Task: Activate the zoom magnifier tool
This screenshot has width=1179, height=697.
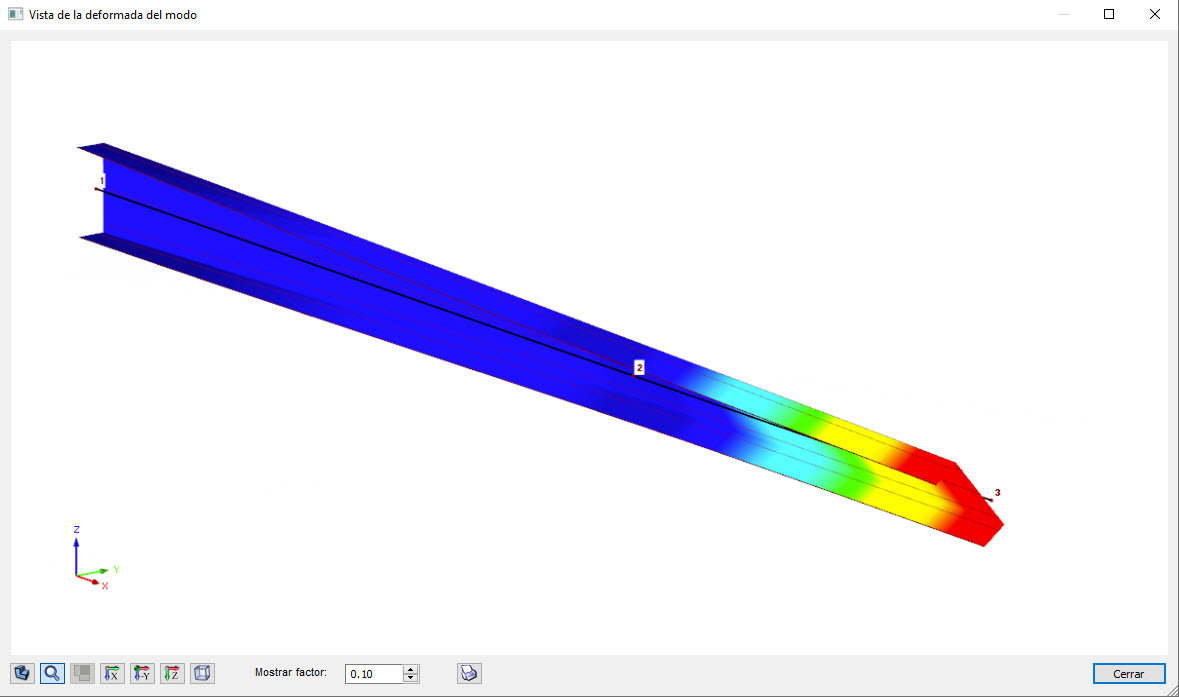Action: coord(52,673)
